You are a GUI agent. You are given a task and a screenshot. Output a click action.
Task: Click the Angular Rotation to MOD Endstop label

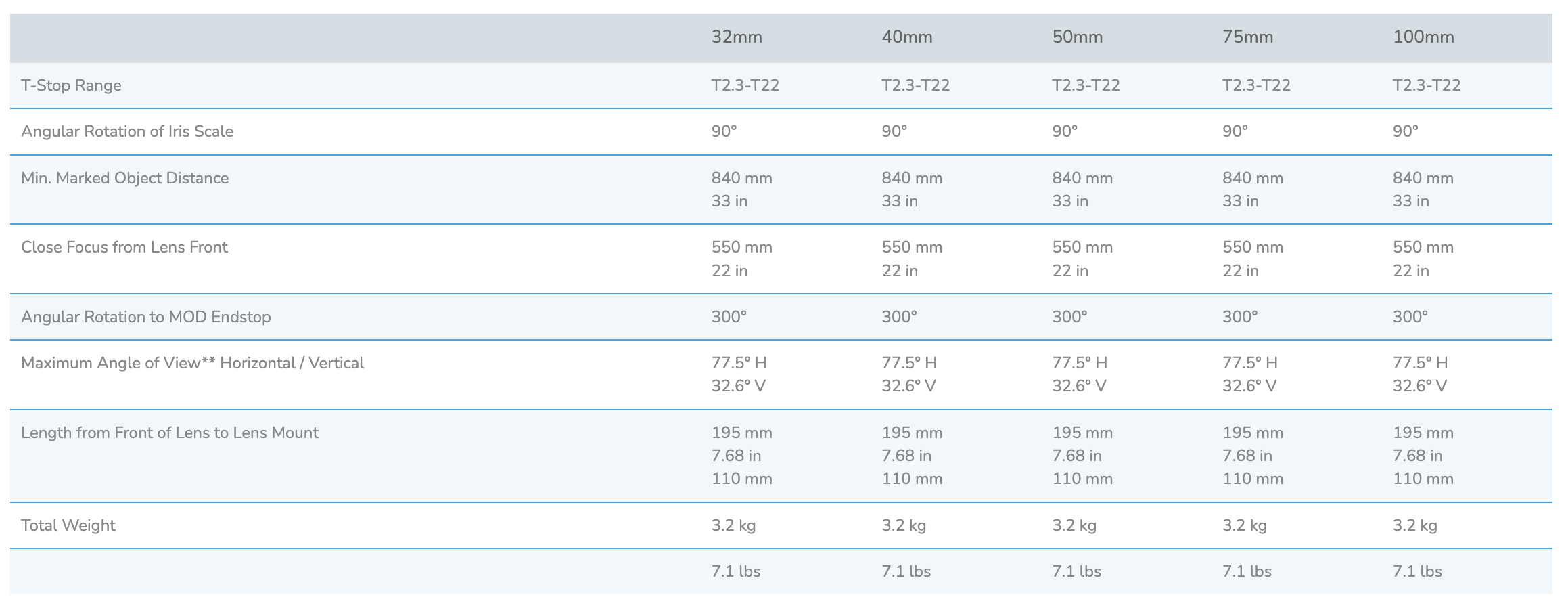coord(146,317)
